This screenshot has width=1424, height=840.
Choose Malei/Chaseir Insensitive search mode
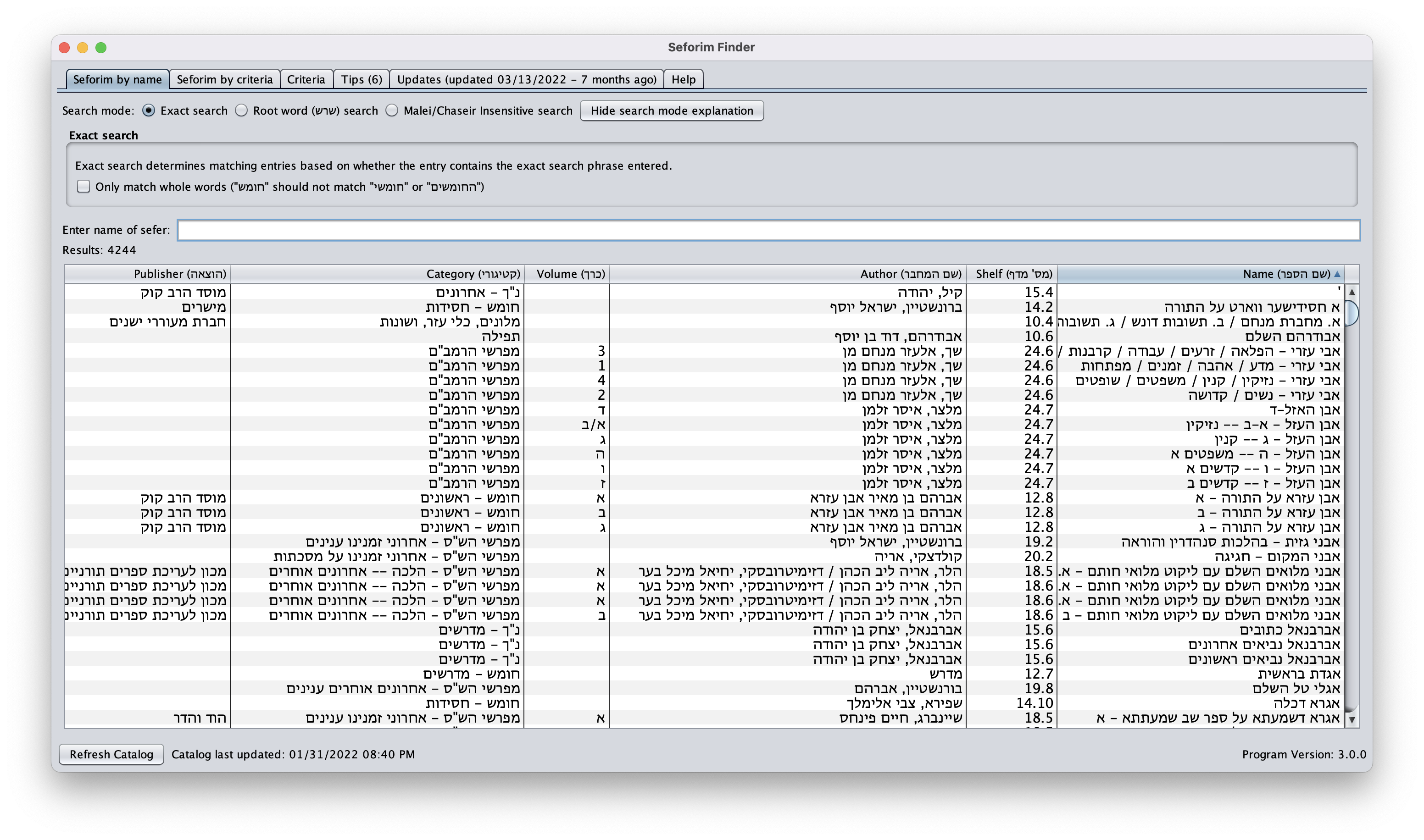point(392,111)
